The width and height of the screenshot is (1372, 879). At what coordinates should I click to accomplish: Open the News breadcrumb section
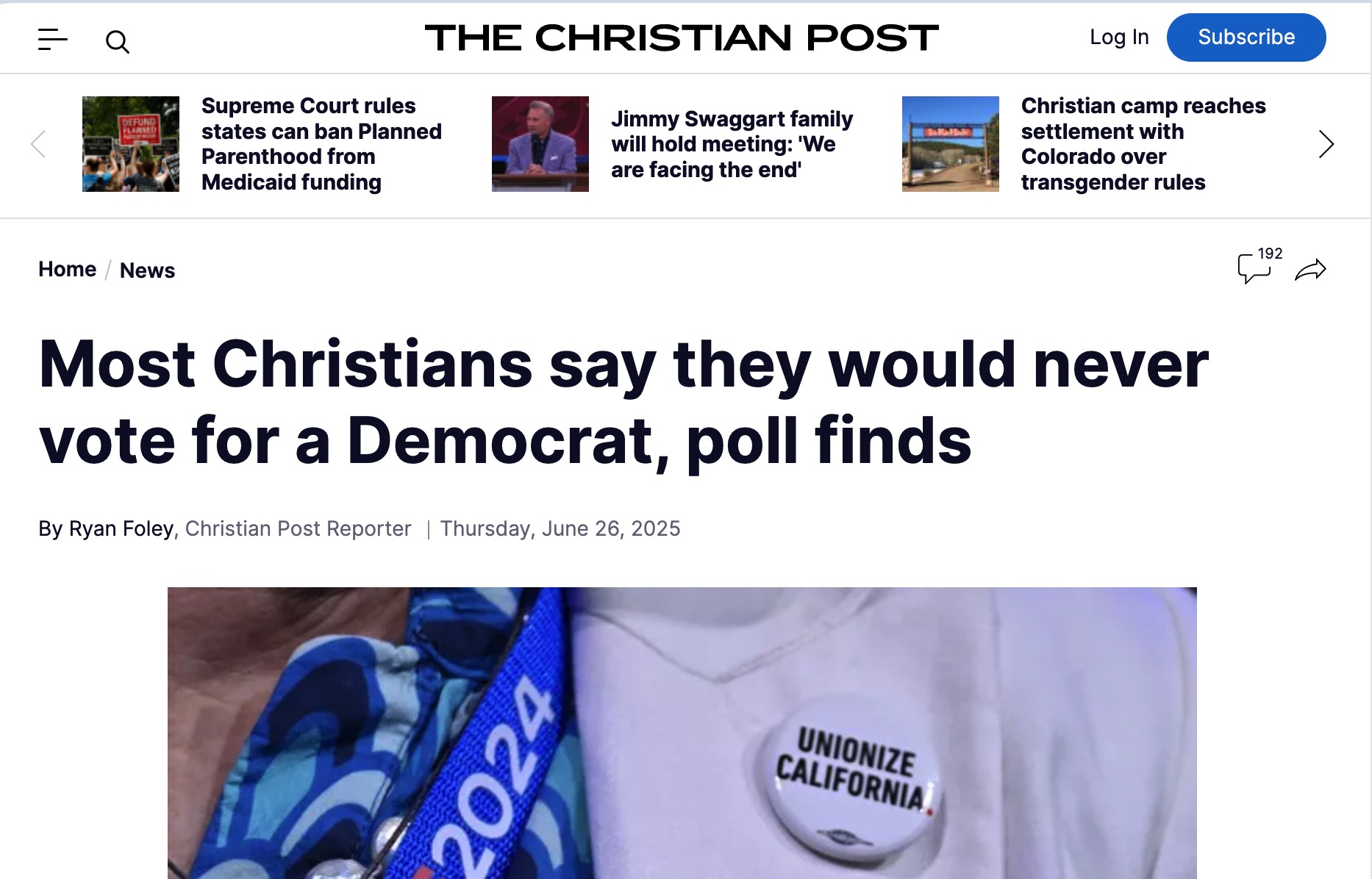click(147, 270)
